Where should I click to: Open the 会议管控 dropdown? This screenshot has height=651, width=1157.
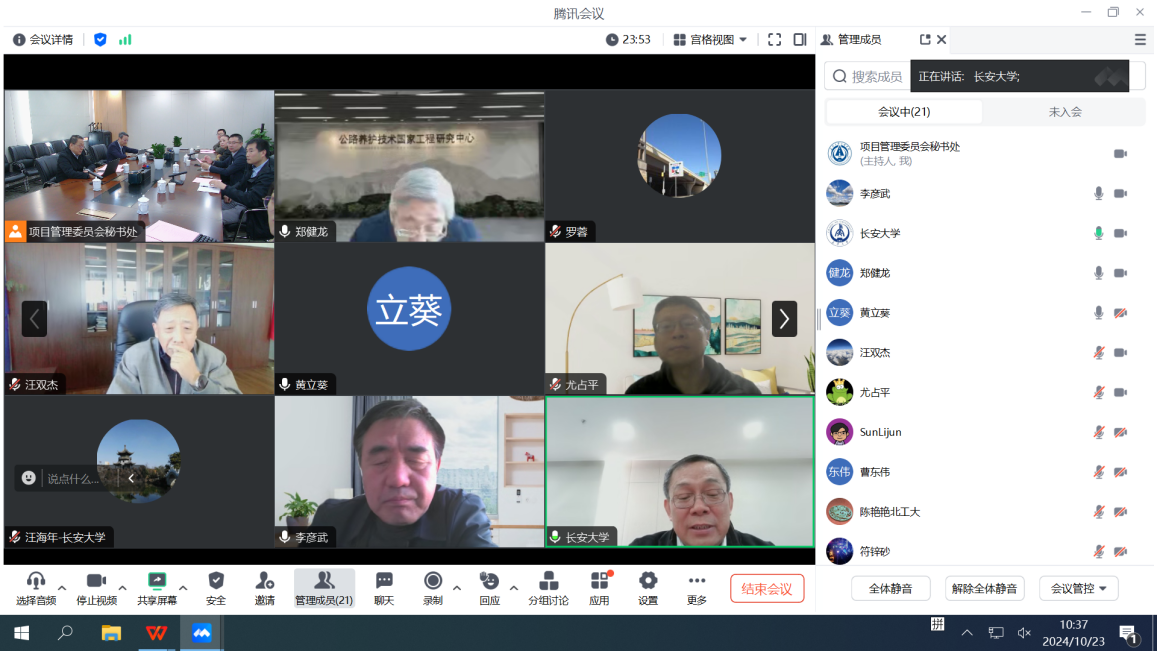click(1078, 589)
